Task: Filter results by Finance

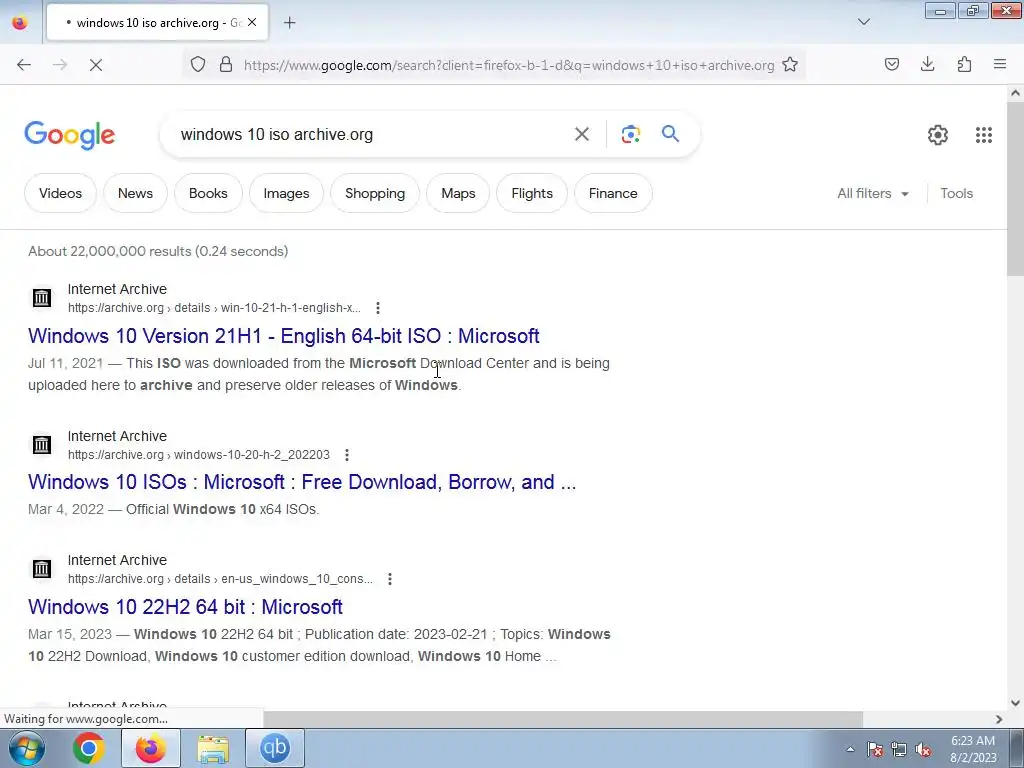Action: [613, 193]
